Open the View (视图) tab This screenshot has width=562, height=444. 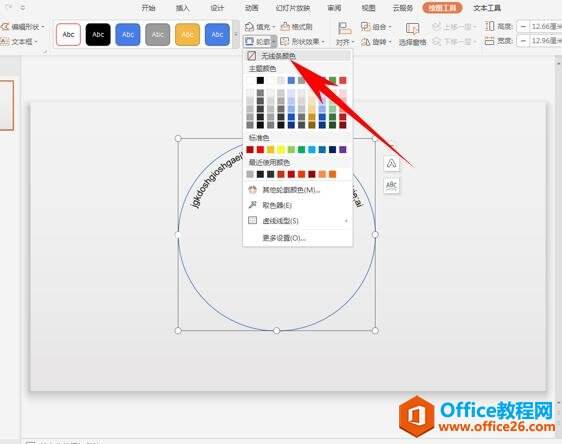[x=368, y=8]
